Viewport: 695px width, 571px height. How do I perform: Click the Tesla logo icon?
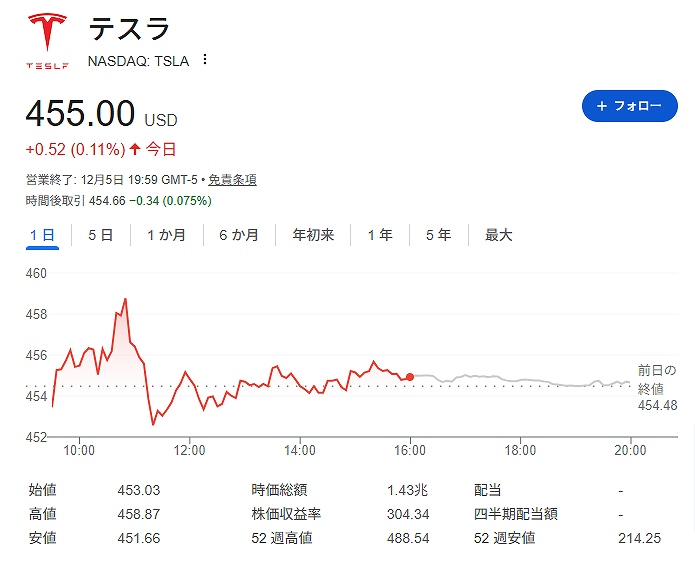(x=46, y=42)
